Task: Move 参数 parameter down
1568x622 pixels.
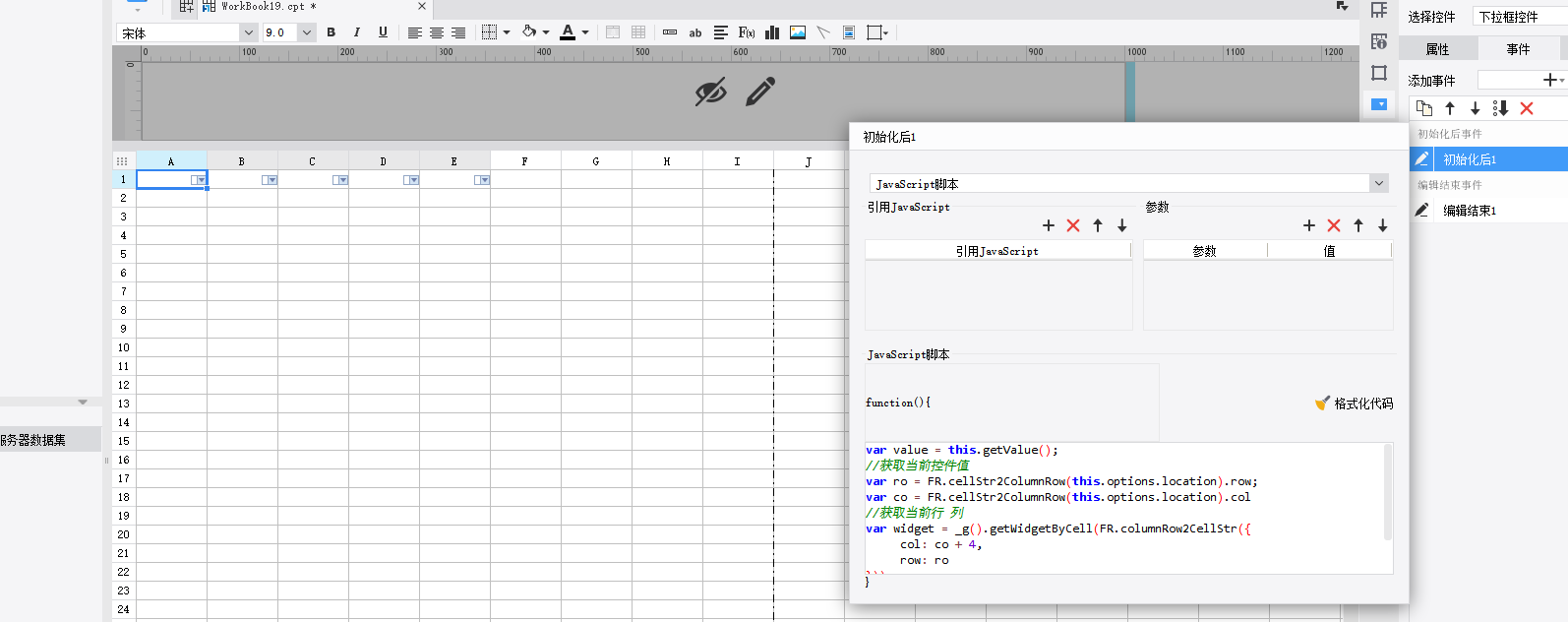Action: (1383, 225)
